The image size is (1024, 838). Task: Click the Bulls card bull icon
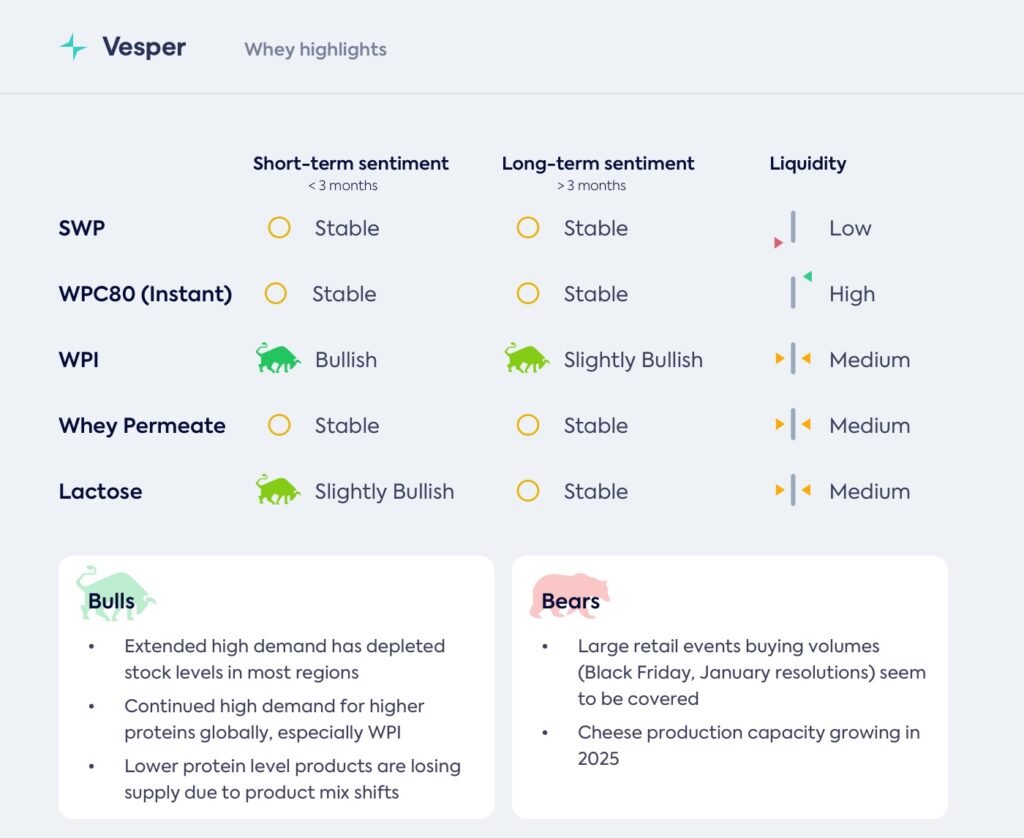click(115, 594)
